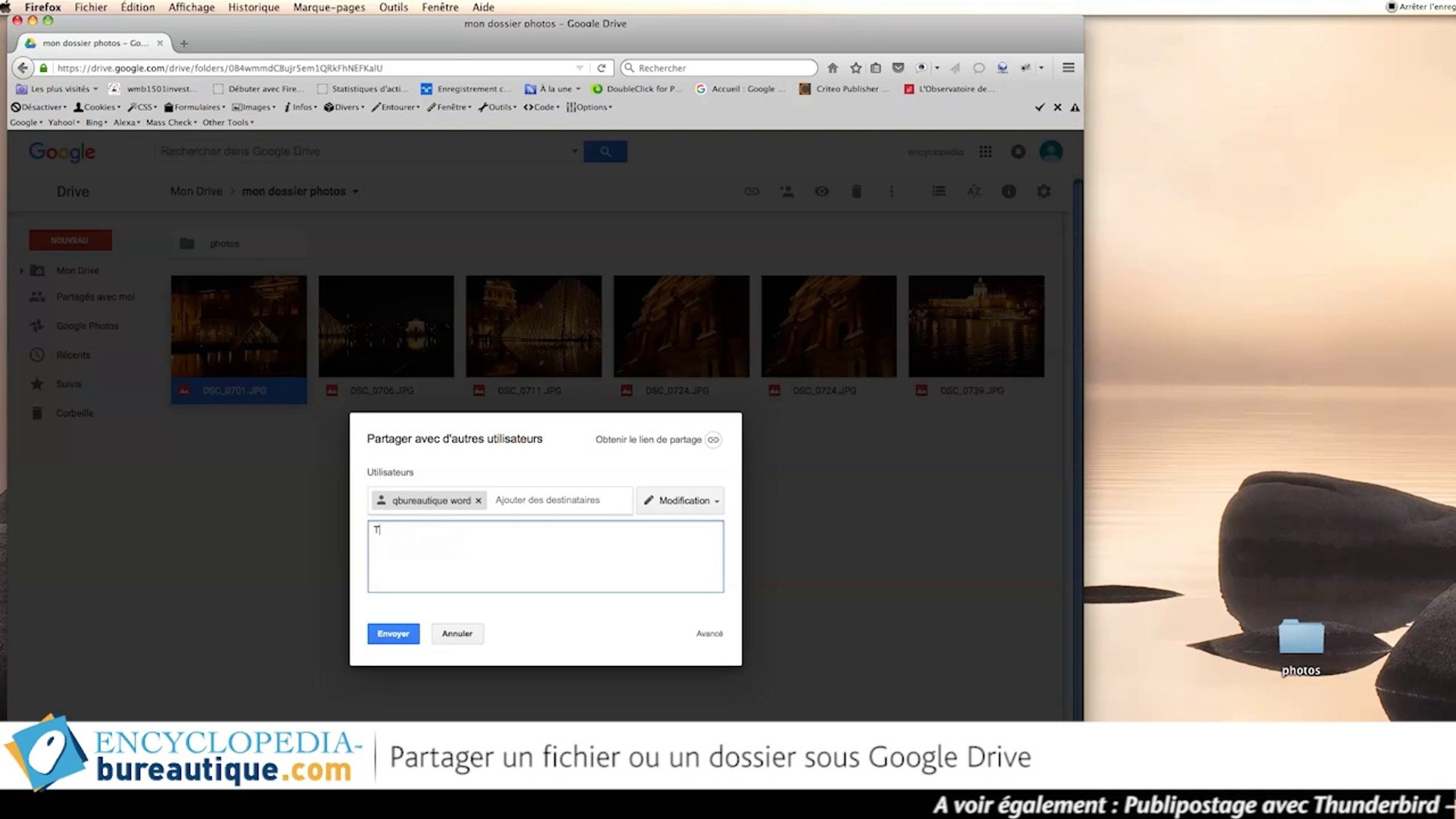The image size is (1456, 819).
Task: Go back with the browser back arrow
Action: coord(23,68)
